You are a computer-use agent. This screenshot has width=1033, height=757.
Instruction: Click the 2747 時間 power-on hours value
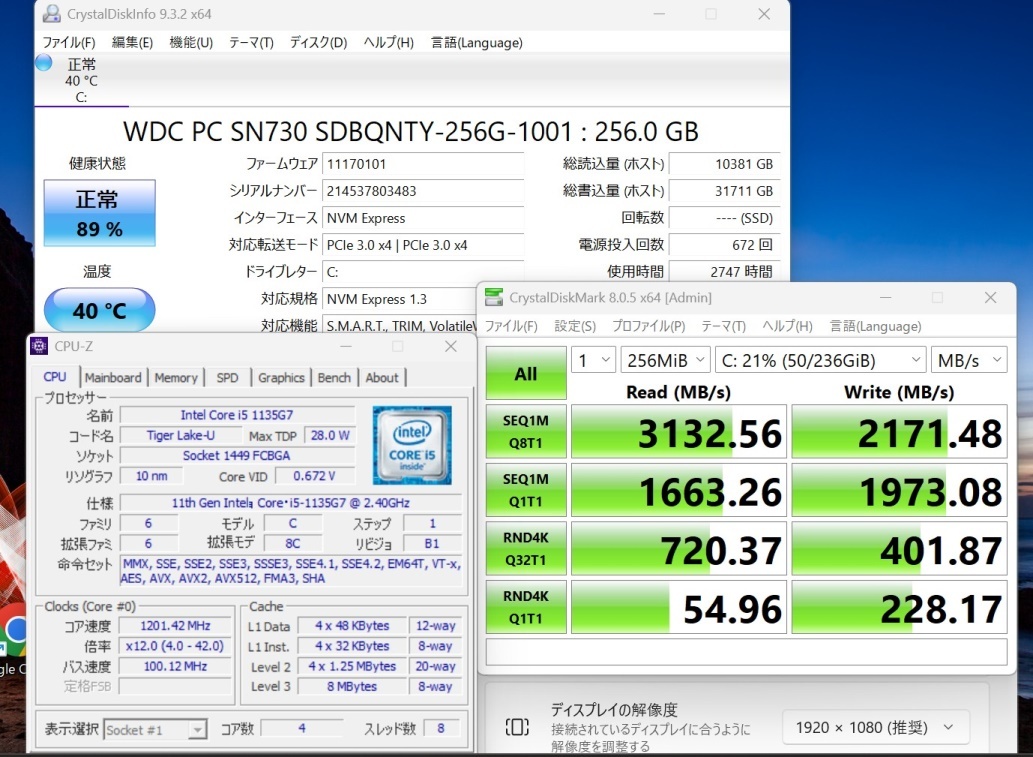(x=724, y=271)
